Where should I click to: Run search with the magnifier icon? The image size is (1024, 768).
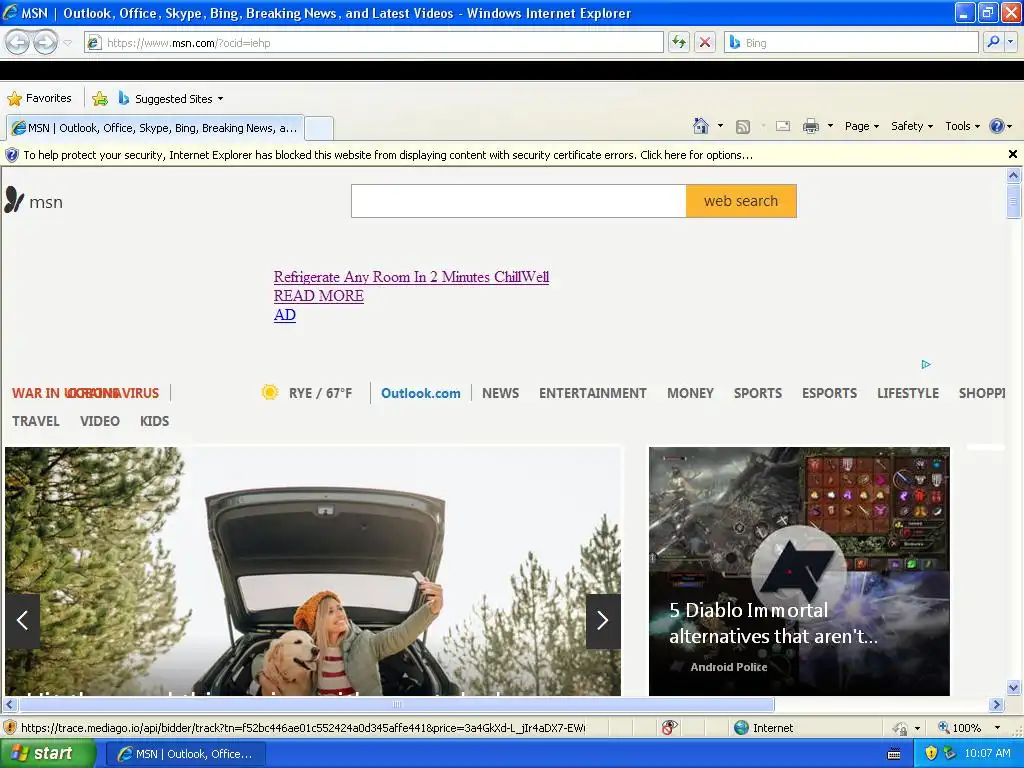click(x=993, y=42)
